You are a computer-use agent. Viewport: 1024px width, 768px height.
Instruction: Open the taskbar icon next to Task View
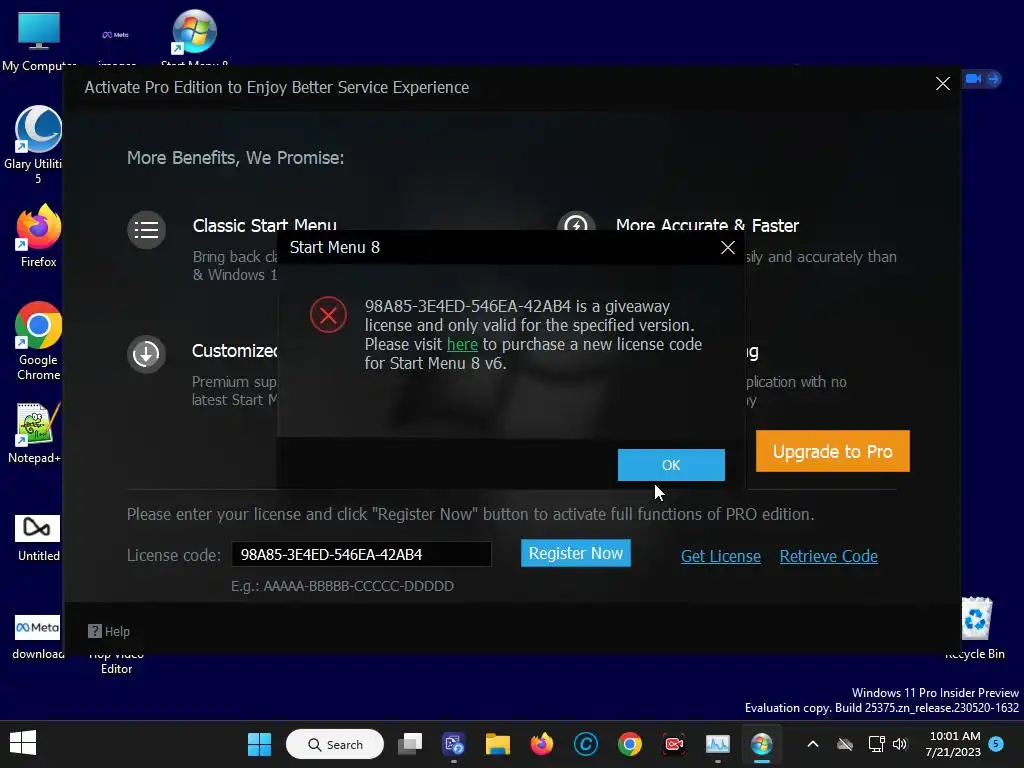pos(453,744)
